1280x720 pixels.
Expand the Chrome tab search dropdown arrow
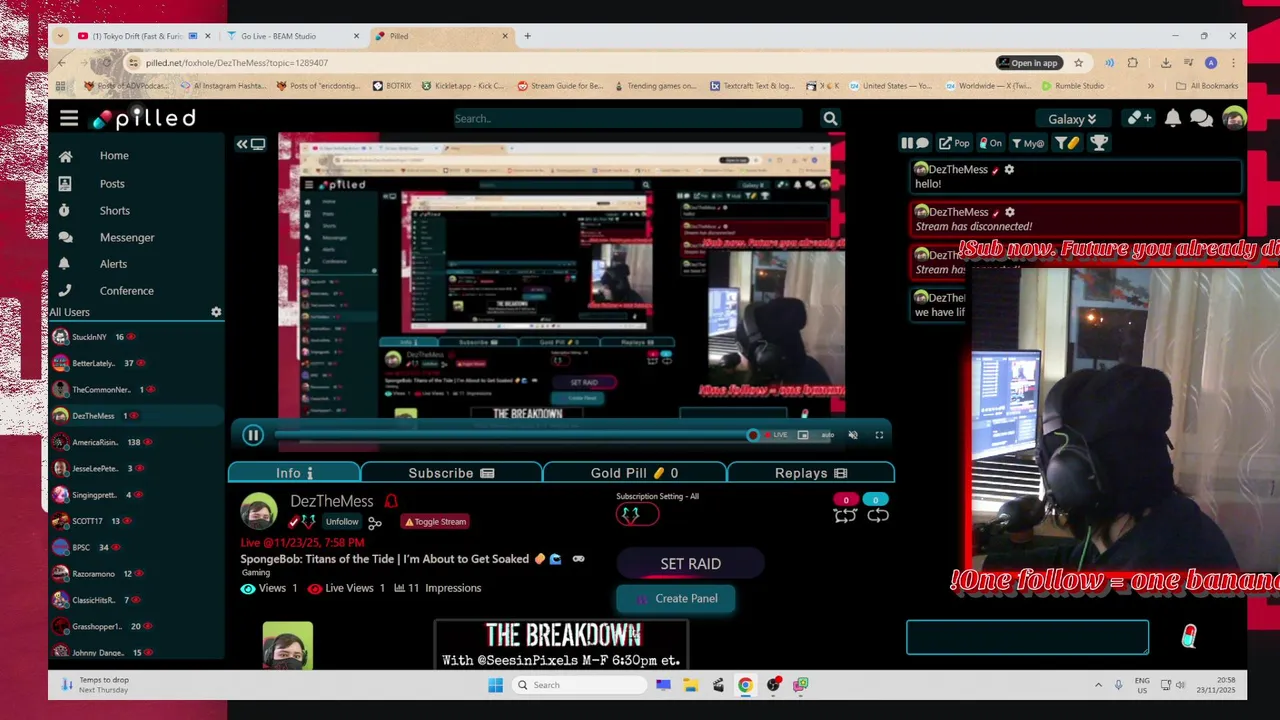point(61,36)
